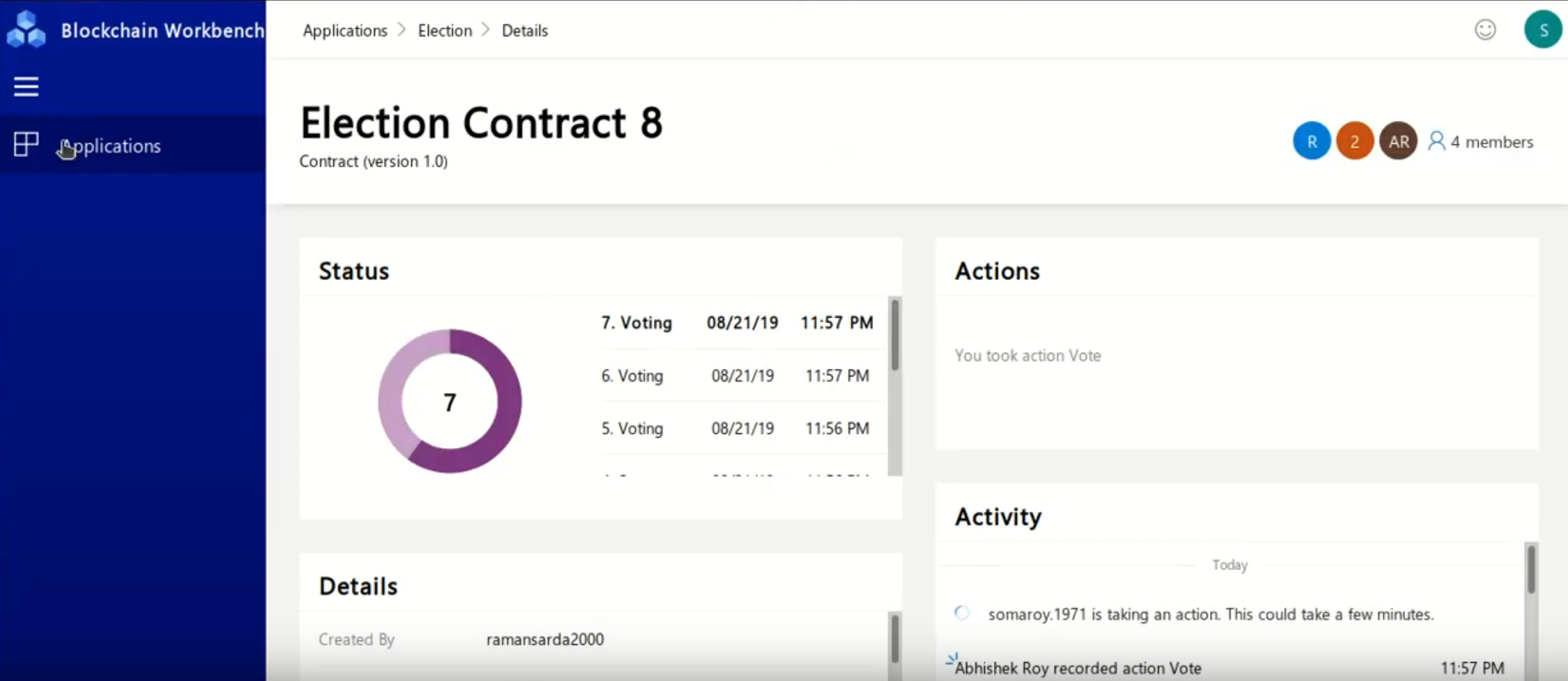The width and height of the screenshot is (1568, 681).
Task: Click the 'Created By' field label
Action: coord(356,639)
